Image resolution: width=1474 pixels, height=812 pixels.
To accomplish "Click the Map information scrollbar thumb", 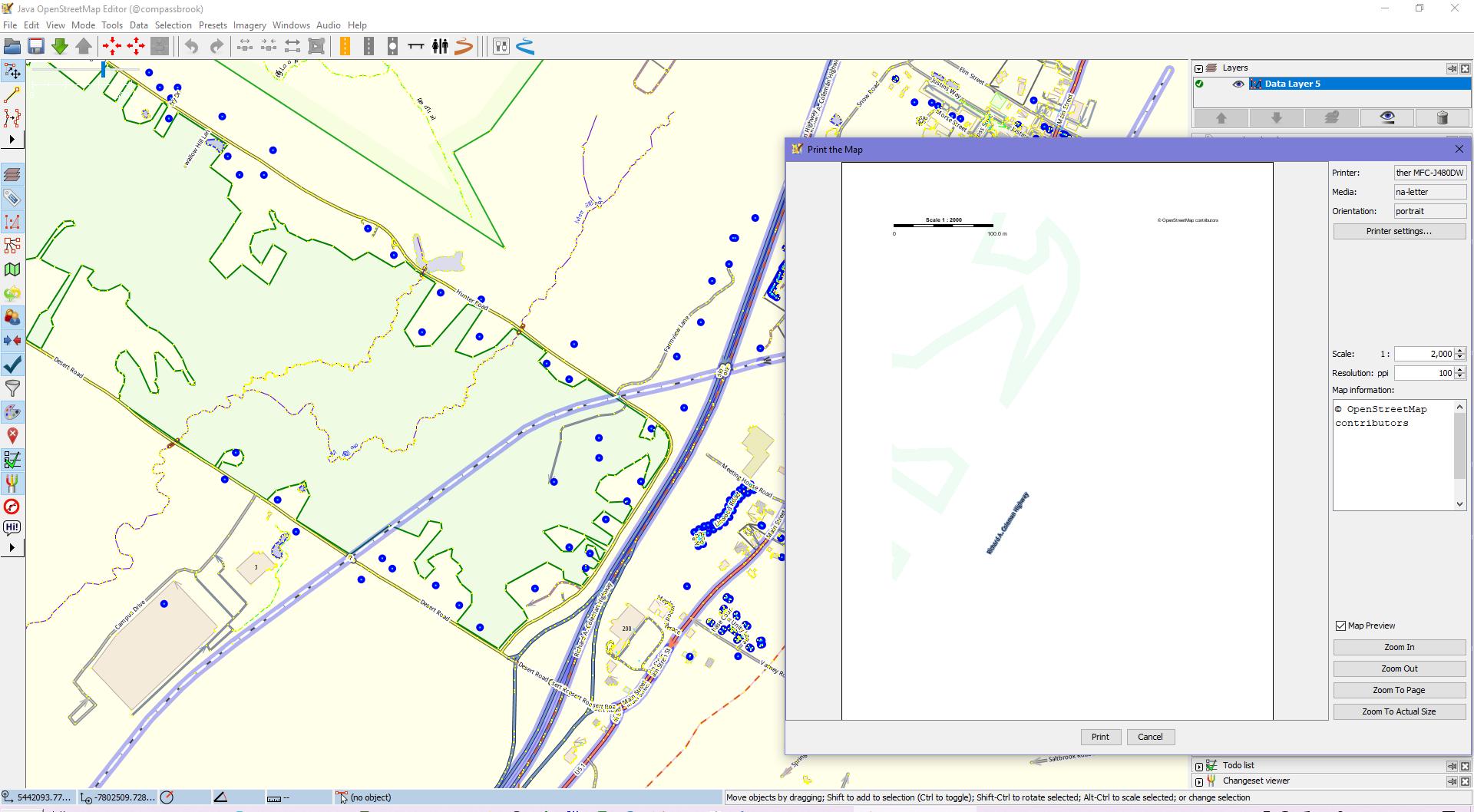I will tap(1459, 446).
